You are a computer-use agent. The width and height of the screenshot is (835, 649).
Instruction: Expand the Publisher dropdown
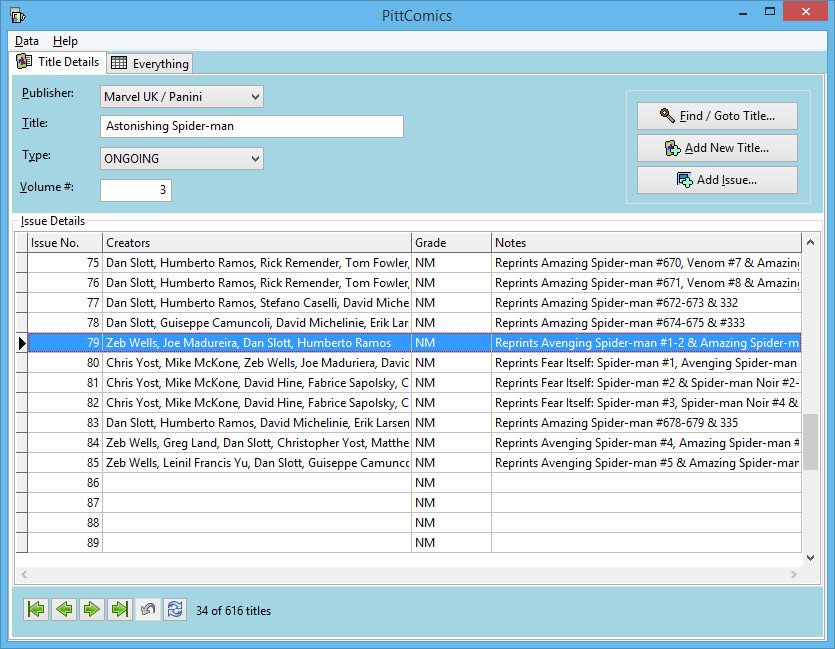[x=255, y=97]
